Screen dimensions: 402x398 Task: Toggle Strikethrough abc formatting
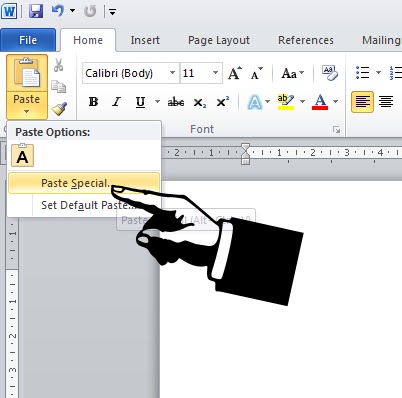pos(176,102)
